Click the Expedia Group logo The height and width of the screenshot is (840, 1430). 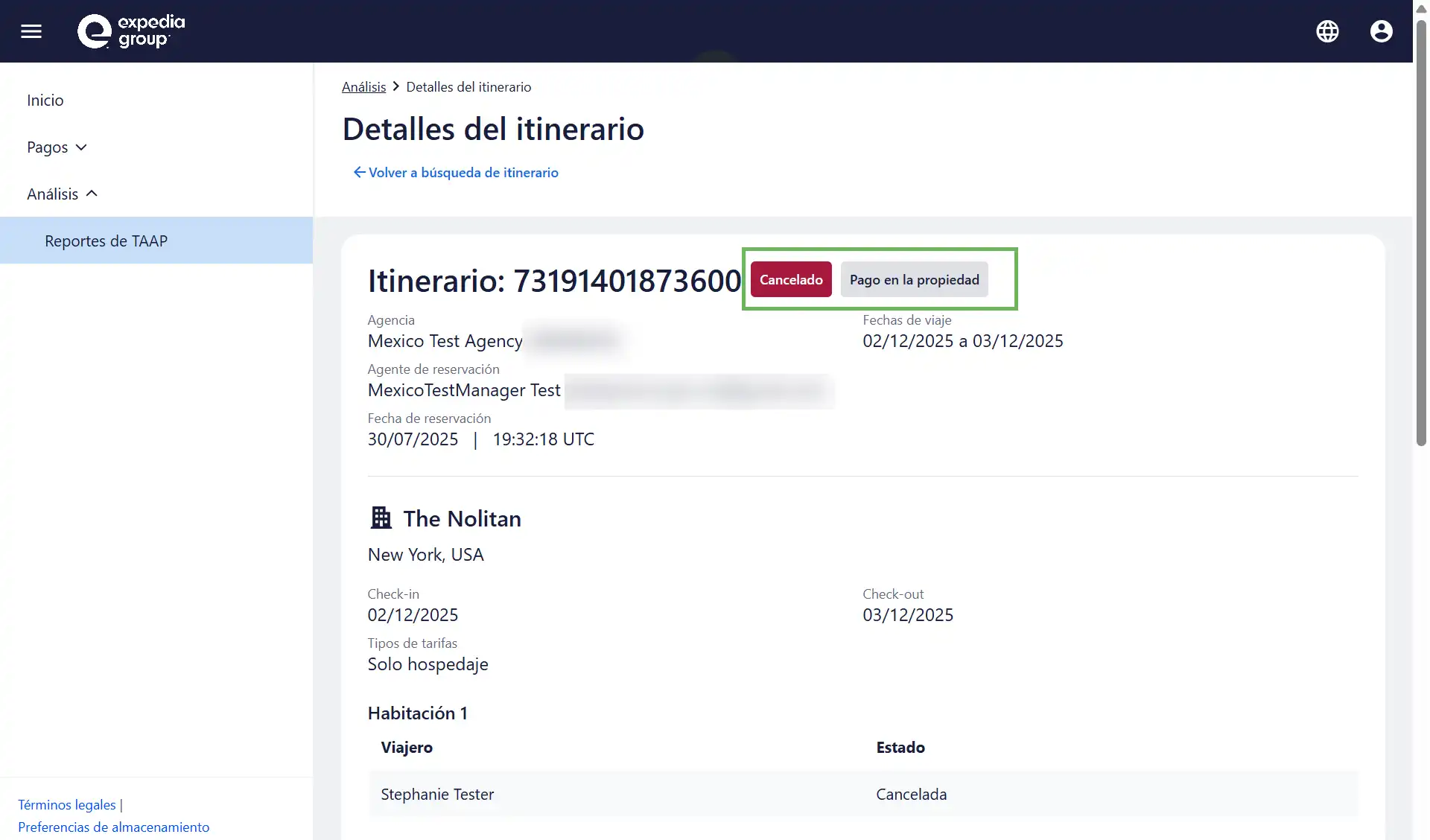click(x=131, y=31)
